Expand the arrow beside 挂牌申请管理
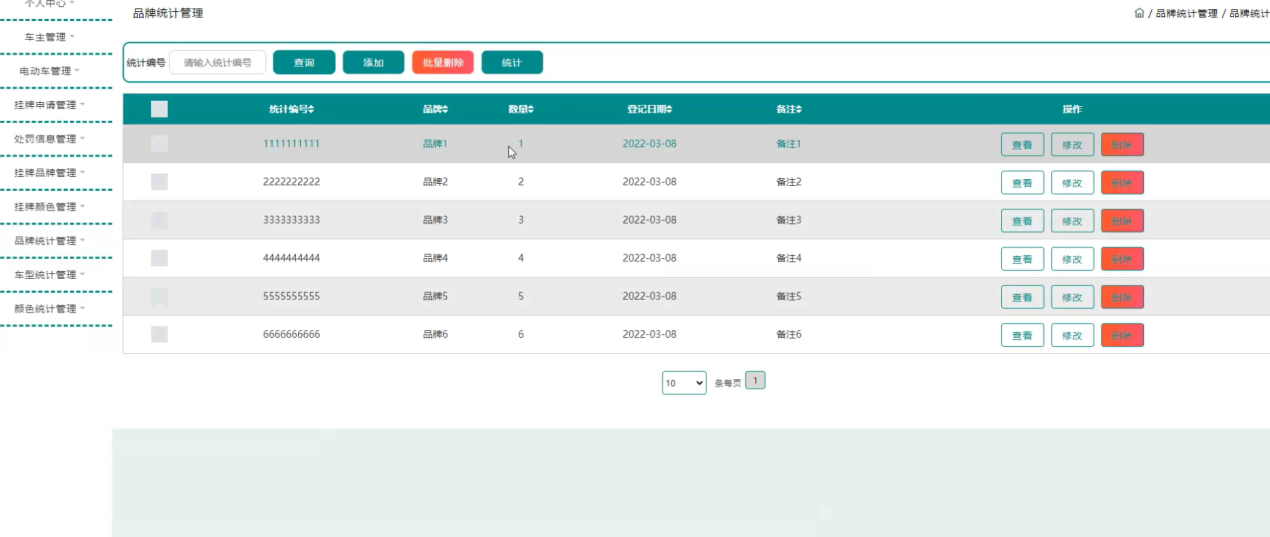Screen dimensions: 1270x537 (82, 105)
